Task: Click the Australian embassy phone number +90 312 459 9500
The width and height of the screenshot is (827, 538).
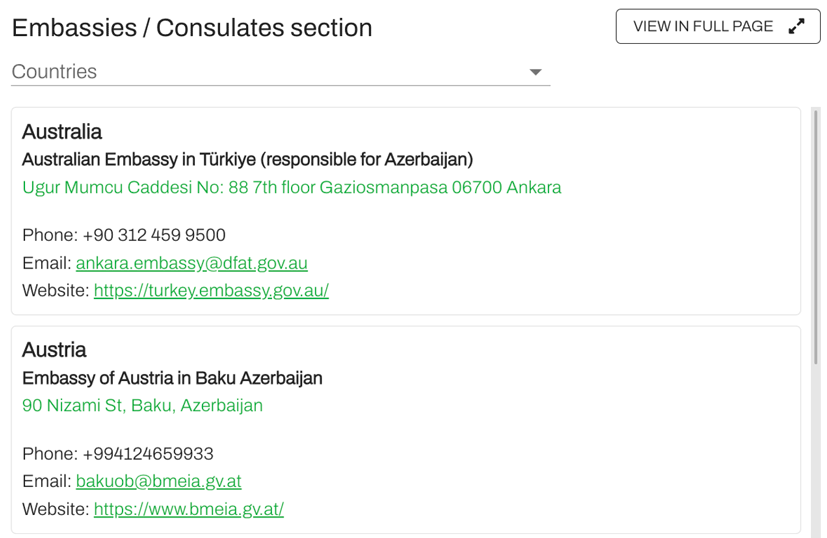Action: tap(153, 235)
